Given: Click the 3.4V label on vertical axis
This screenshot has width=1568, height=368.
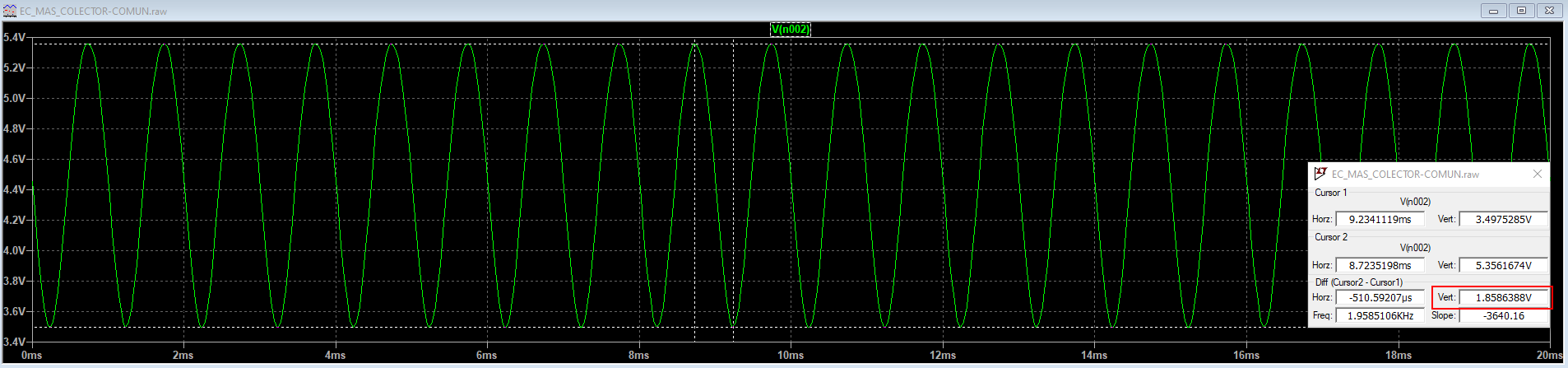Looking at the screenshot, I should pyautogui.click(x=14, y=341).
